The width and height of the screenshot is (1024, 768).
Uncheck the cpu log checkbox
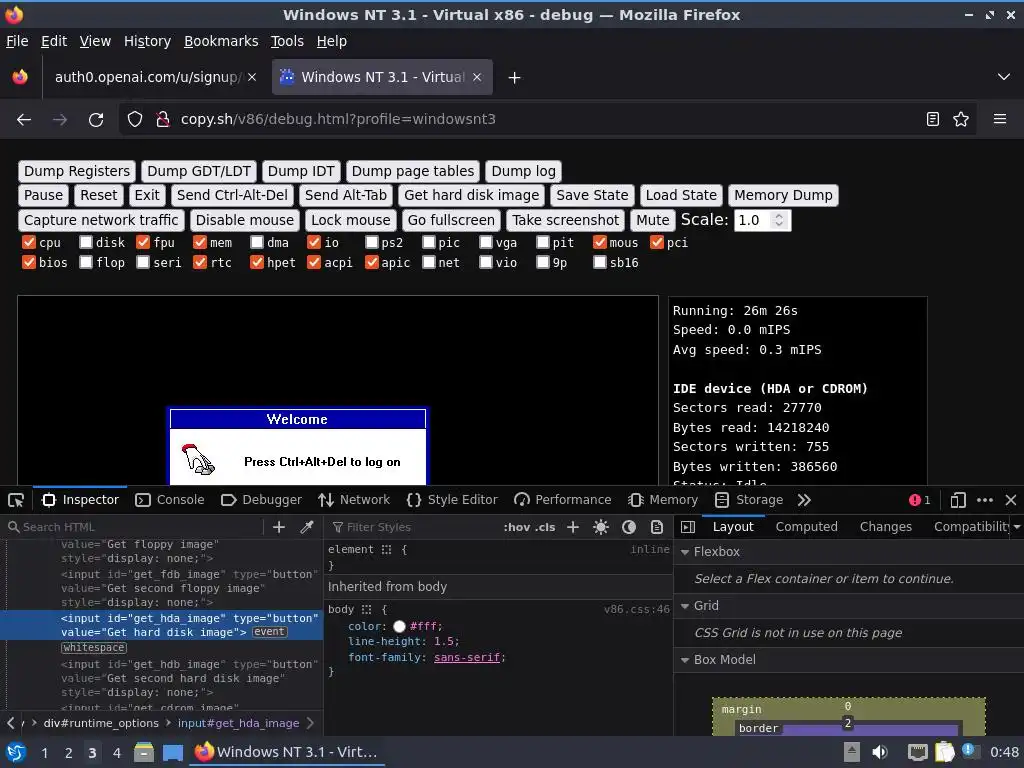tap(29, 242)
